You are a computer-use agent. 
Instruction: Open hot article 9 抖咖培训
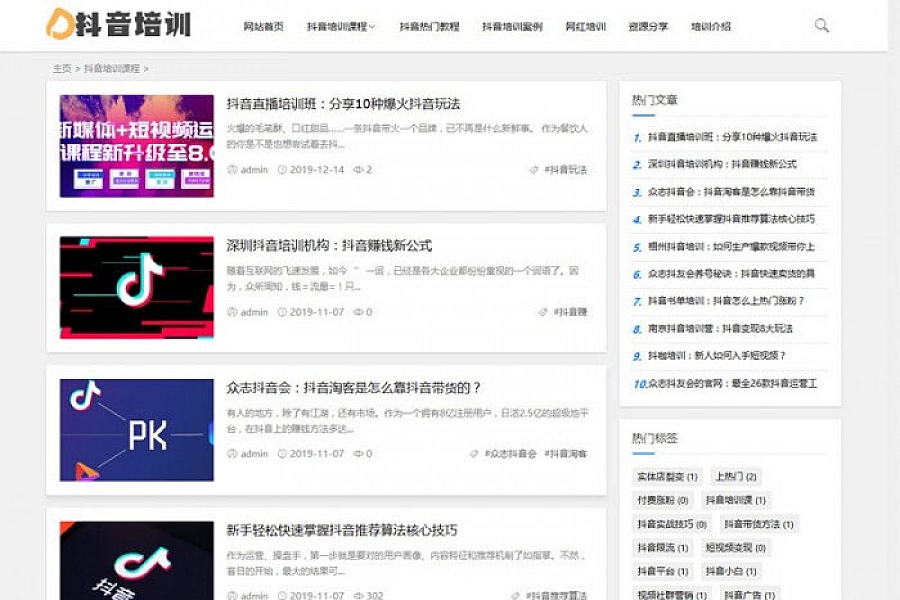(x=717, y=355)
